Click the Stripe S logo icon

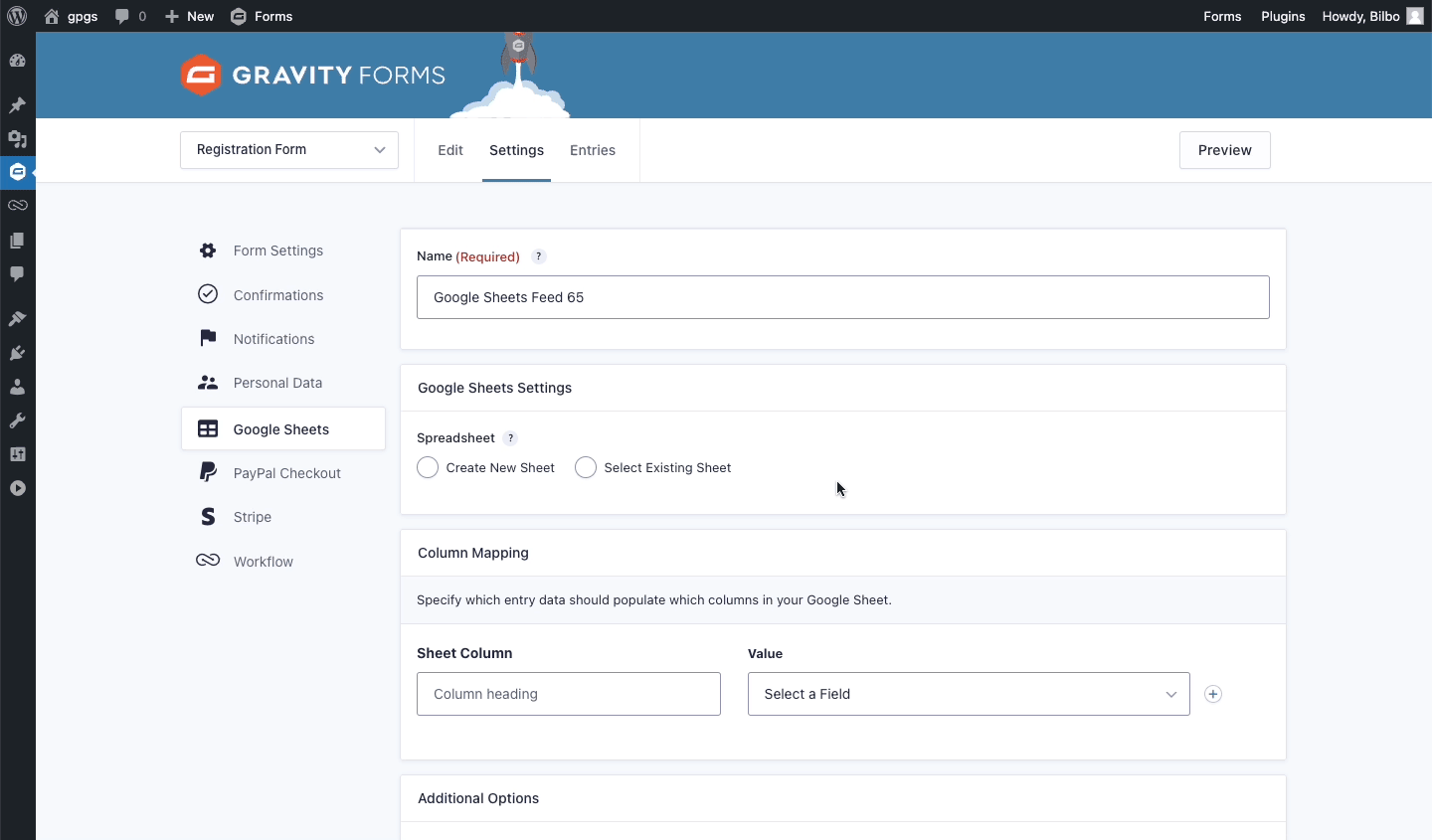click(208, 517)
